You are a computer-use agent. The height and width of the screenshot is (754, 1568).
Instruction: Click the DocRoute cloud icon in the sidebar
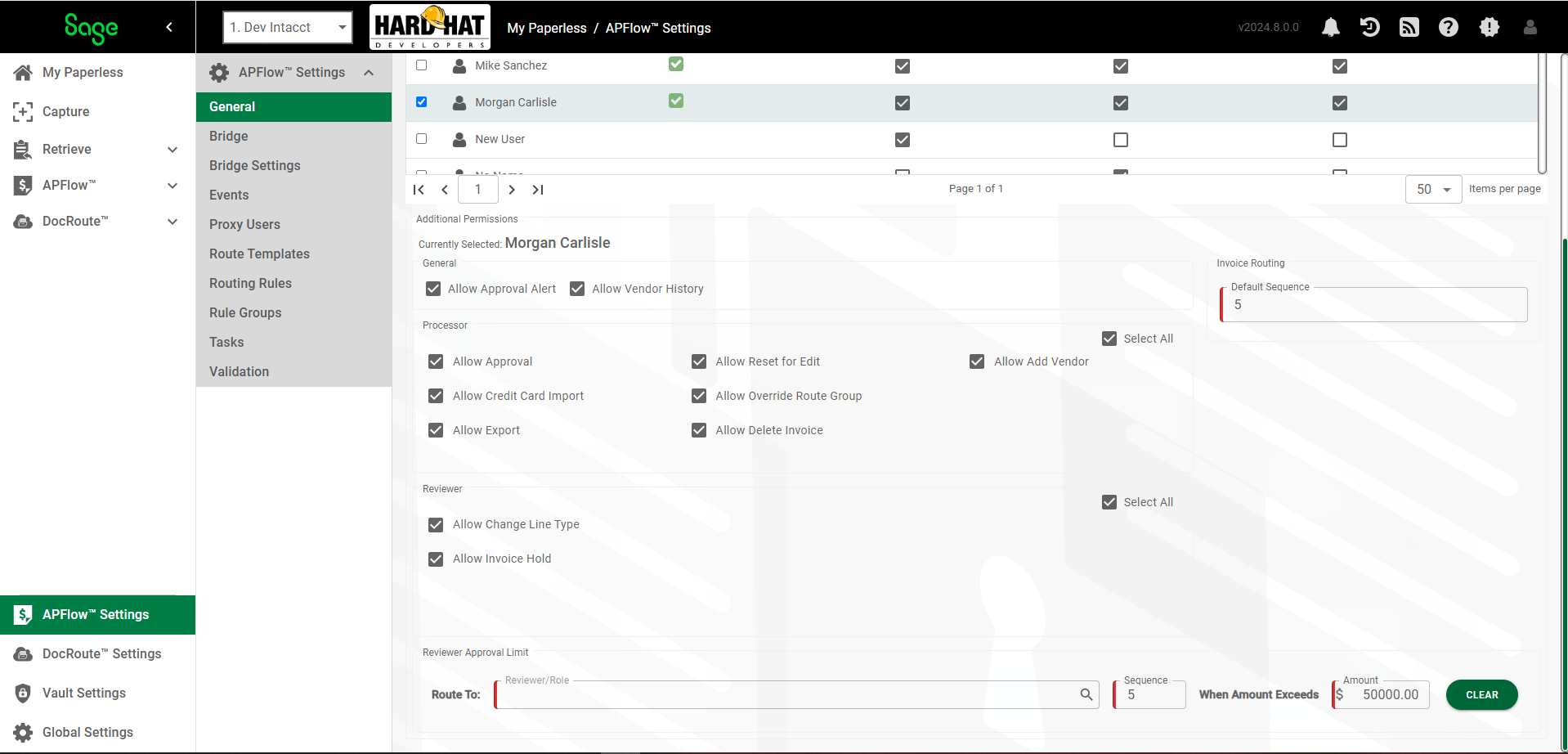click(23, 221)
